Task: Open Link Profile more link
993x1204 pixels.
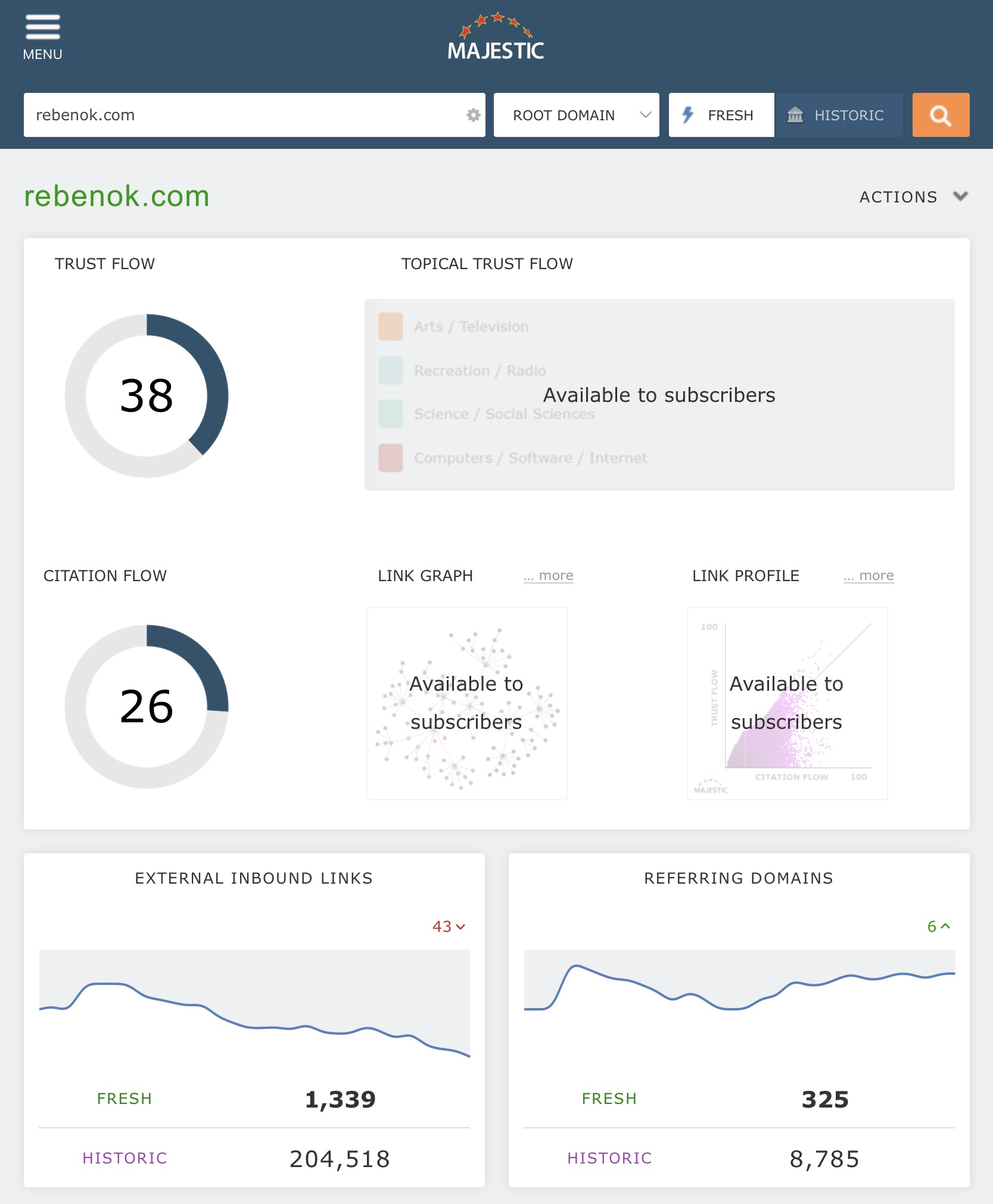Action: [x=869, y=576]
